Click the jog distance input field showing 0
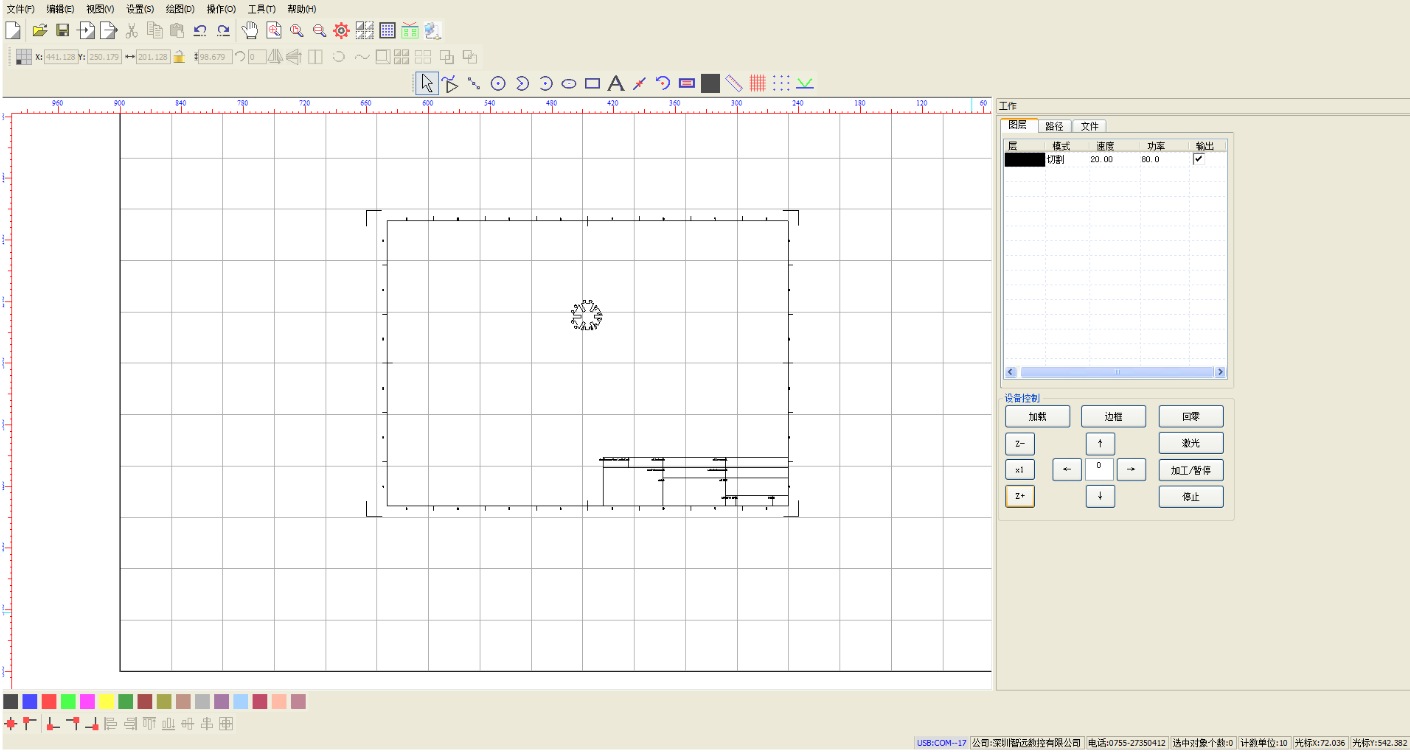 pos(1099,469)
